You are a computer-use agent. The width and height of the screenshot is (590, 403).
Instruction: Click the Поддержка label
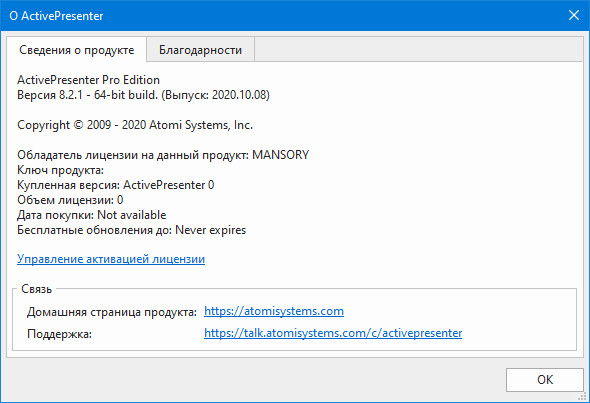(59, 334)
